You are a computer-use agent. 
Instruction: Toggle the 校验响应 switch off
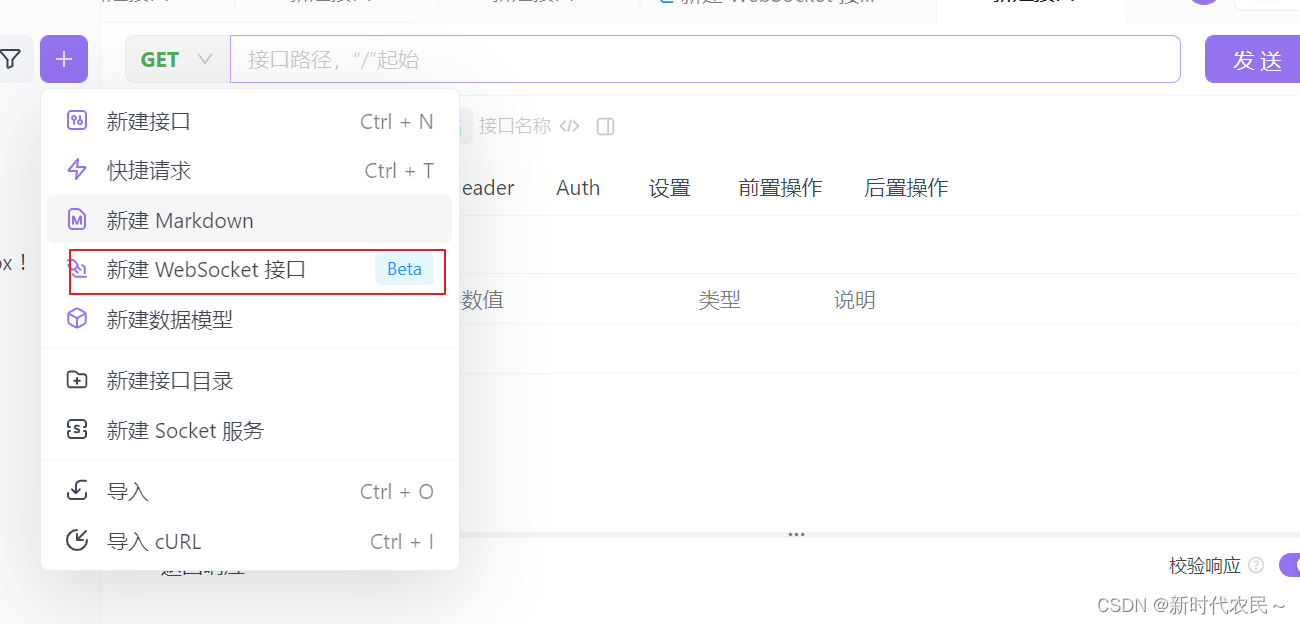[1290, 565]
